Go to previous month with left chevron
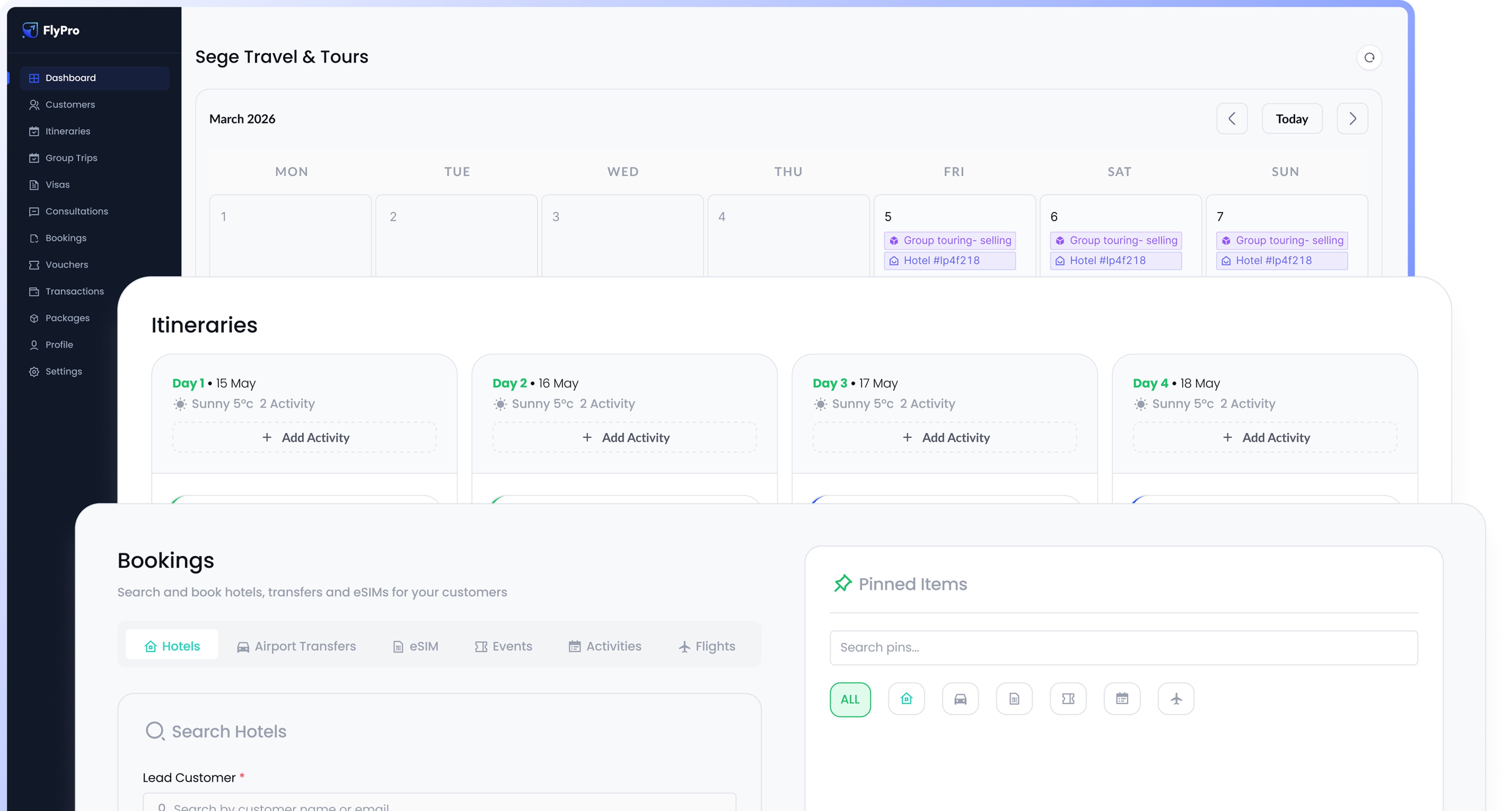This screenshot has width=1512, height=811. (x=1232, y=118)
